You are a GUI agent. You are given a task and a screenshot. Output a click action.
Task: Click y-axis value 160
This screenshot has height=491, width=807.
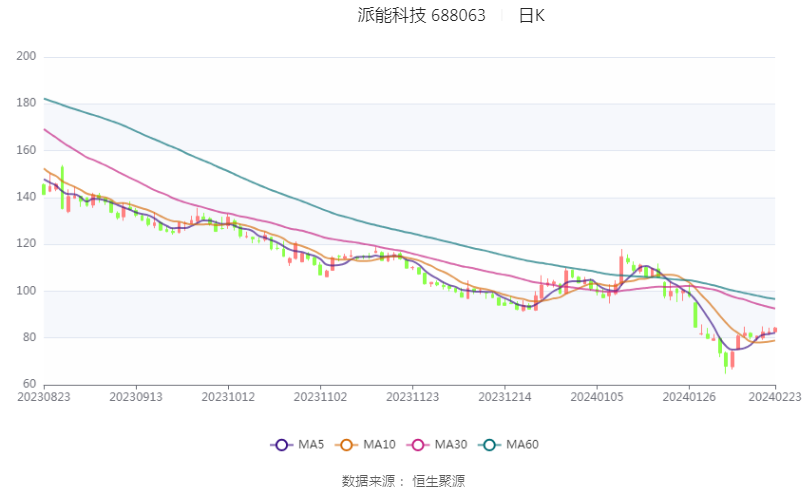tap(26, 150)
